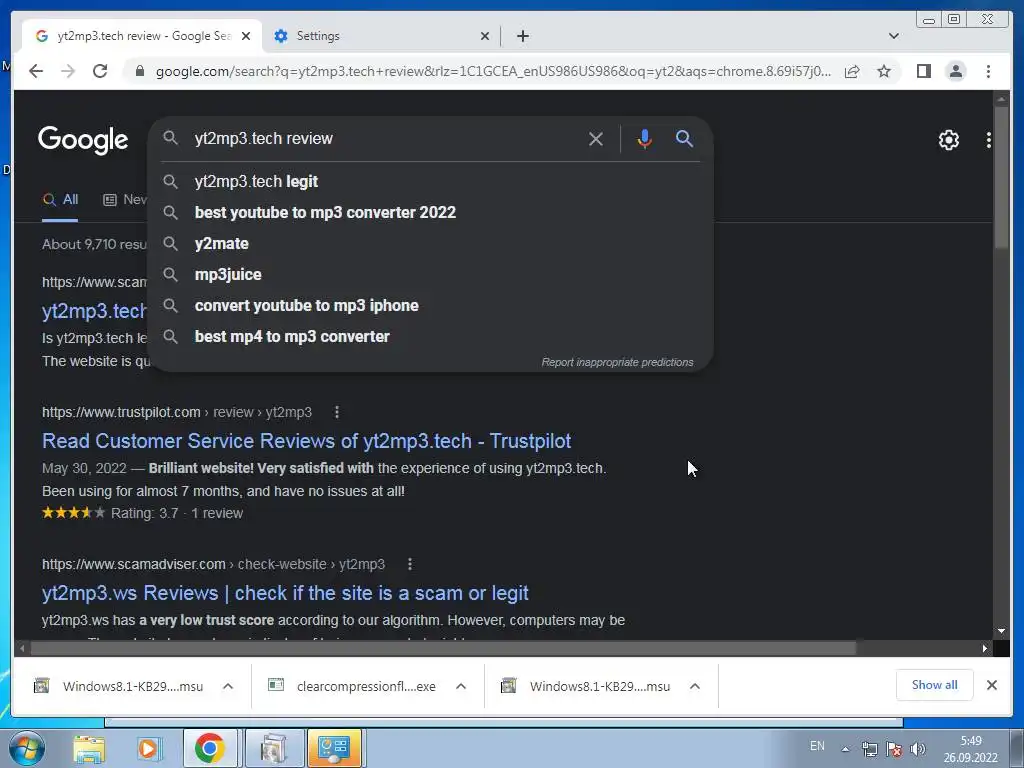Switch to the Settings browser tab

click(x=381, y=36)
